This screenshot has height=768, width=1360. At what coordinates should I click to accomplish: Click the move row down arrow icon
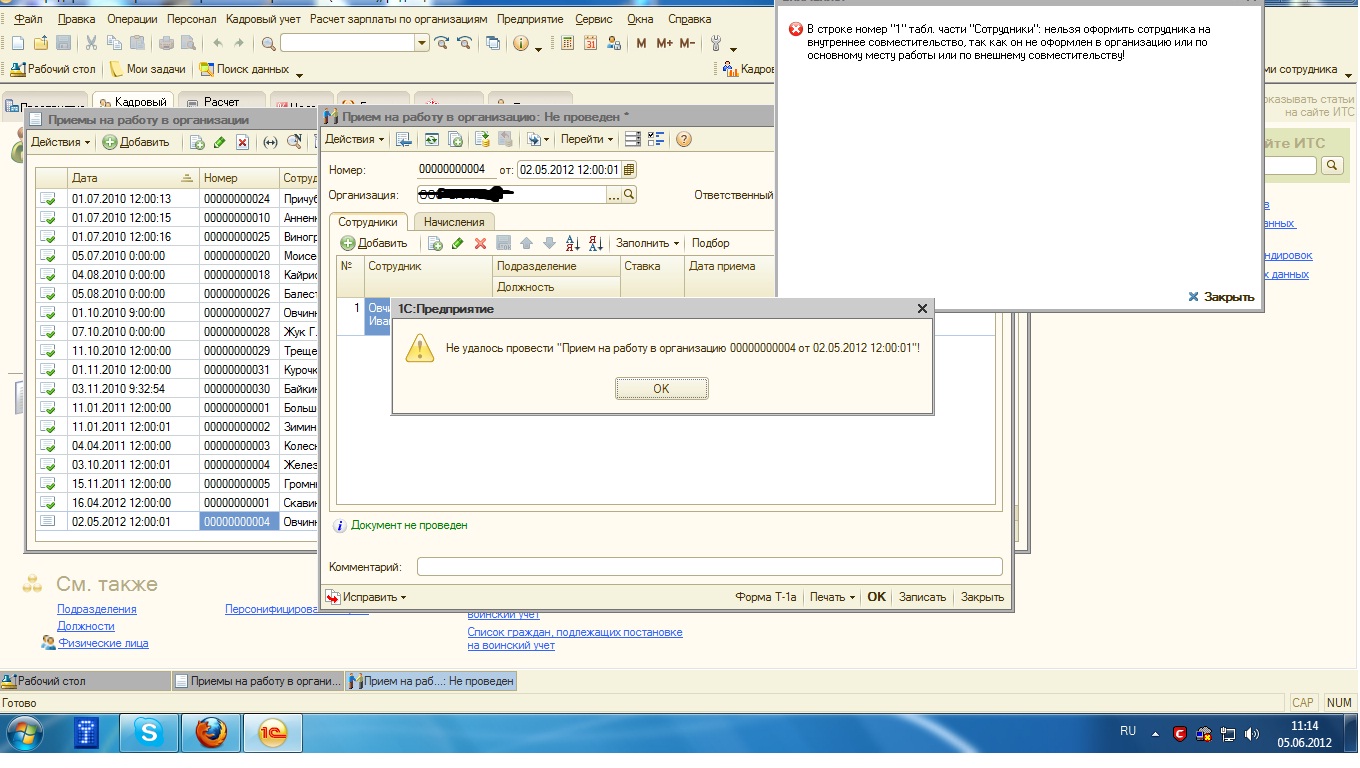pos(549,243)
